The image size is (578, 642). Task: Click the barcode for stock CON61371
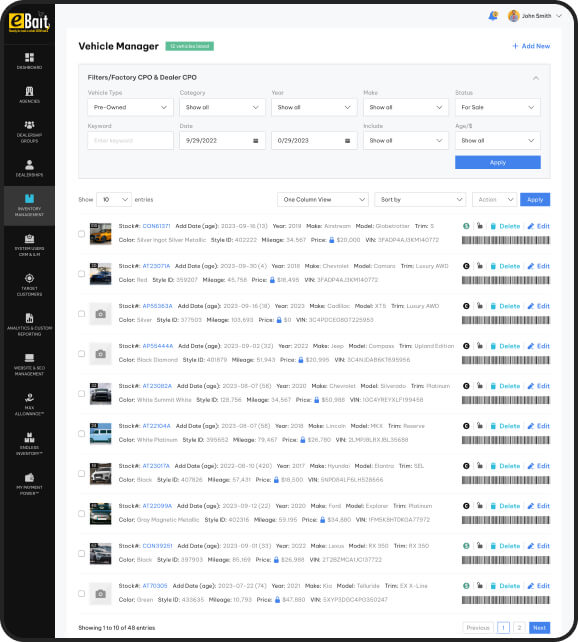tap(506, 240)
